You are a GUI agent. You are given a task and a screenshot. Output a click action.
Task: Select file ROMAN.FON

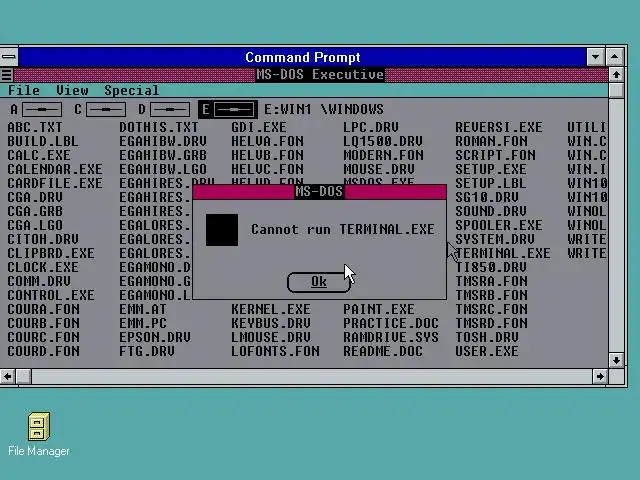491,141
